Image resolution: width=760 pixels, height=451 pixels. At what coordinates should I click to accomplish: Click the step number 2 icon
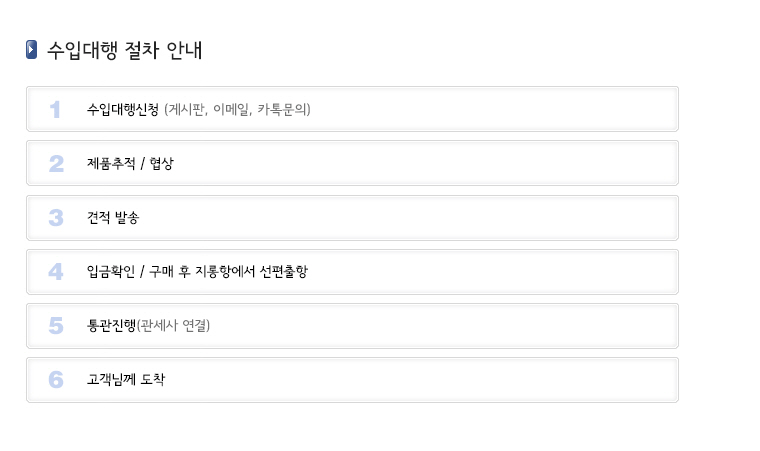pyautogui.click(x=56, y=163)
